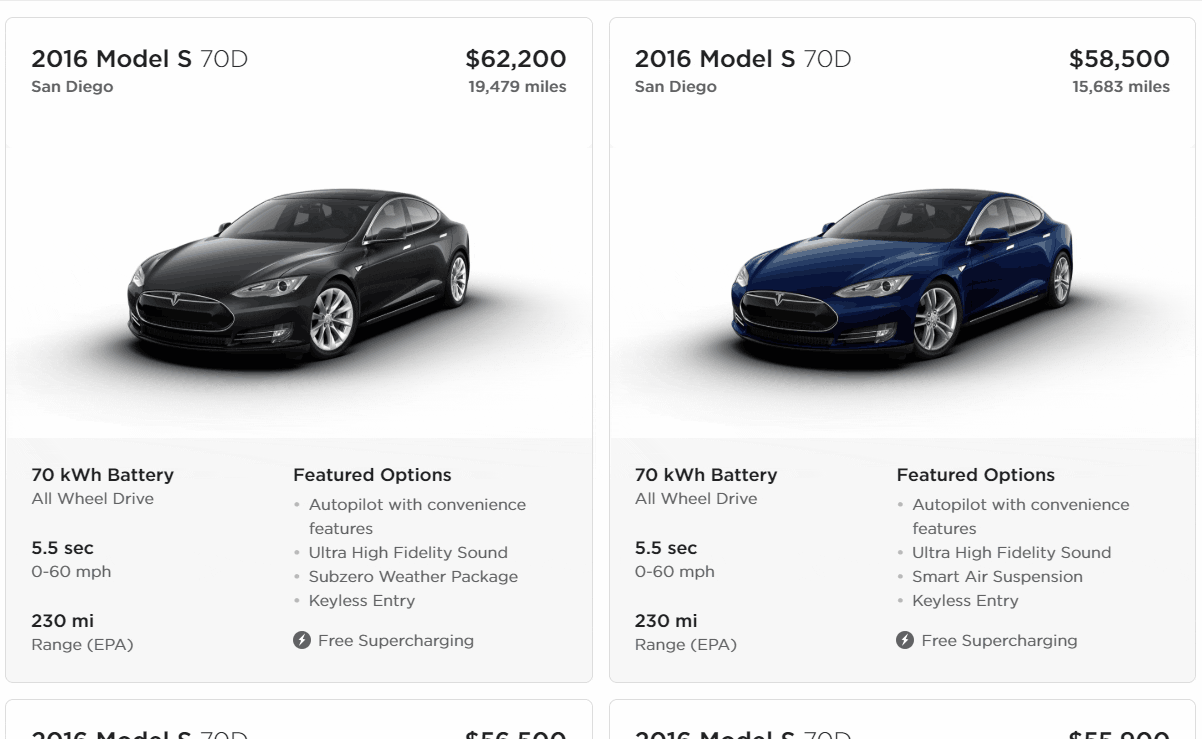1202x739 pixels.
Task: Click 230 mi range on the blue car card
Action: point(666,621)
